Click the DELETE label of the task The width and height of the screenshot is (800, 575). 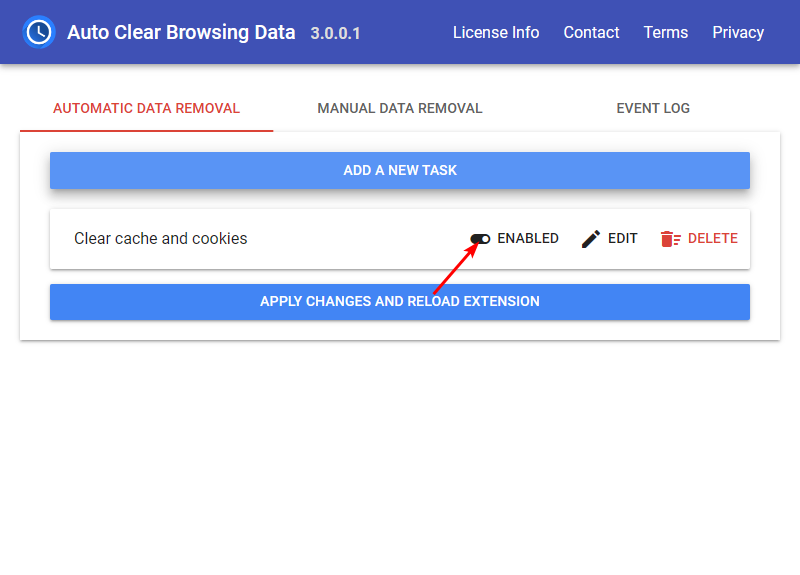(713, 238)
